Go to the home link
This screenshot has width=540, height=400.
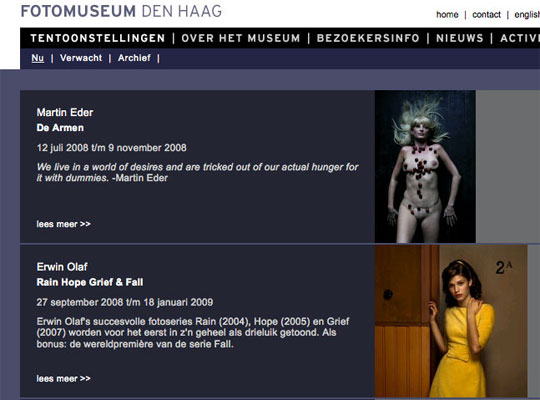447,15
